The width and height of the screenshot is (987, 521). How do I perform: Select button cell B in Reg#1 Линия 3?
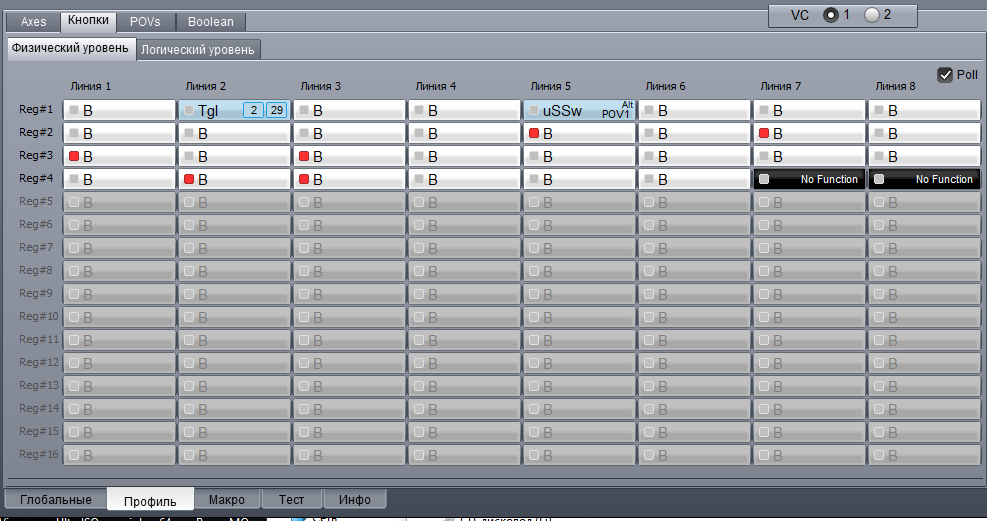[x=349, y=110]
